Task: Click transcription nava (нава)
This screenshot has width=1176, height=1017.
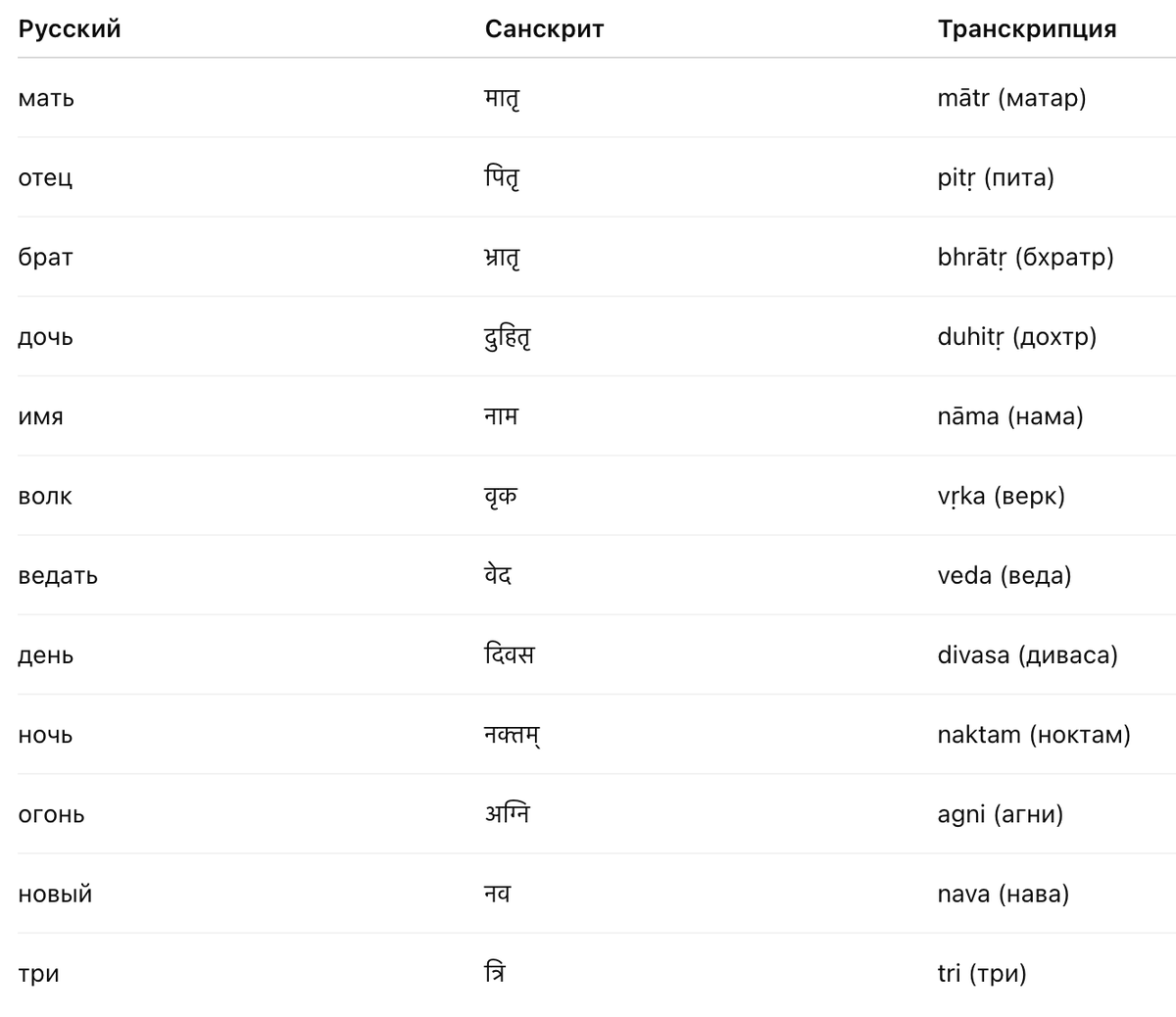Action: (1003, 895)
